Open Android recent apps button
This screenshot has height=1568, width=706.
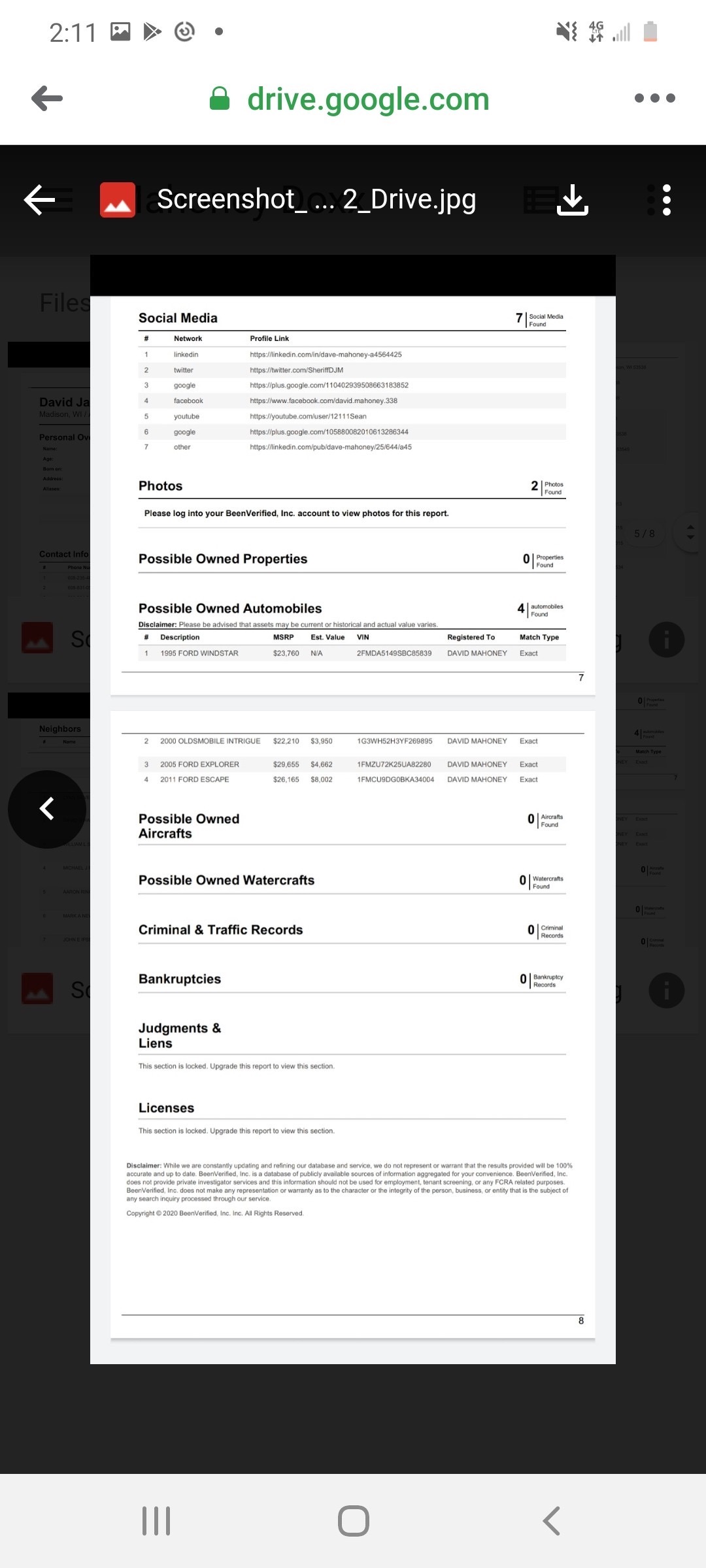pyautogui.click(x=156, y=1521)
